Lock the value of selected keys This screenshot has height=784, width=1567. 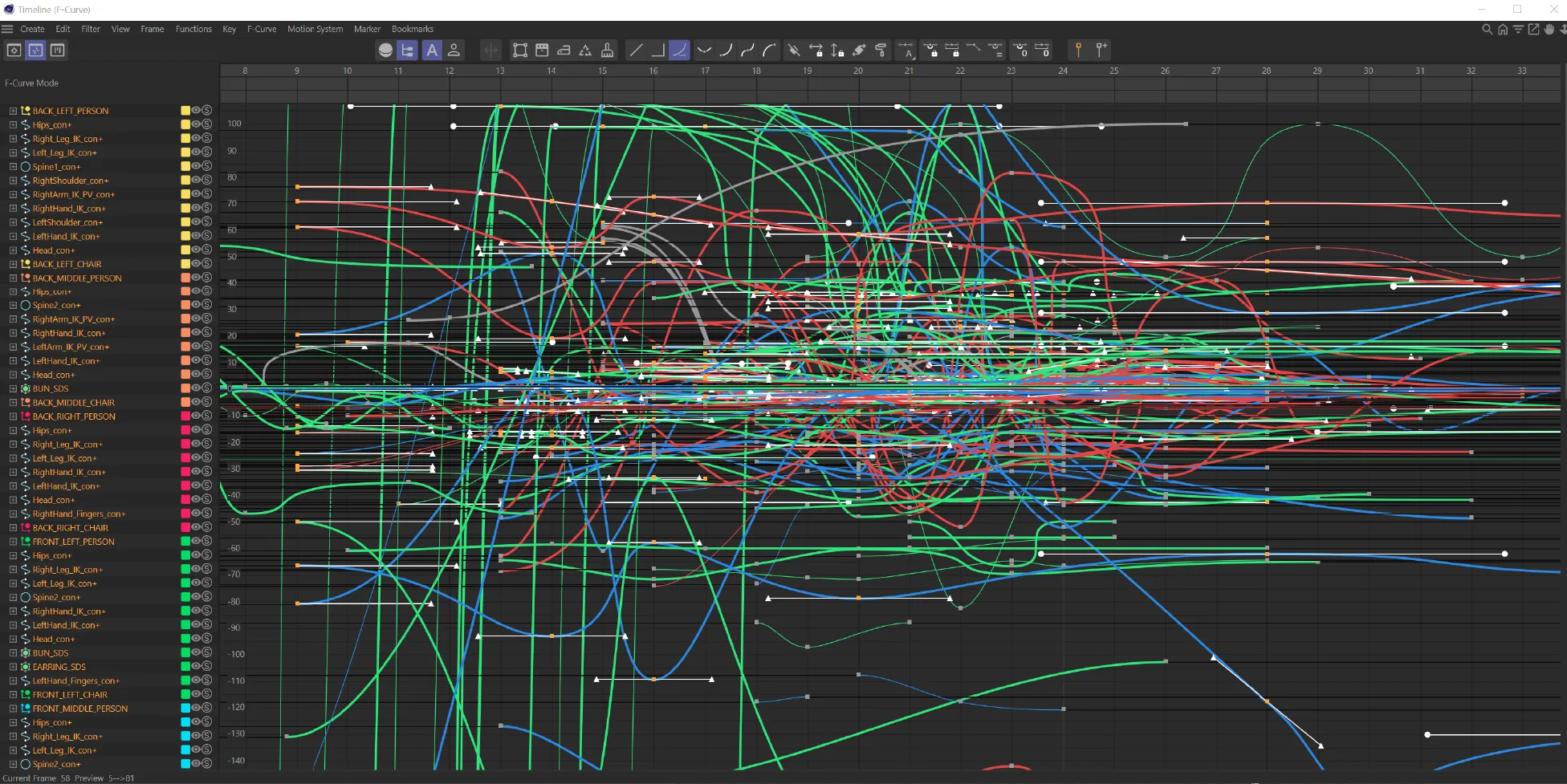837,50
